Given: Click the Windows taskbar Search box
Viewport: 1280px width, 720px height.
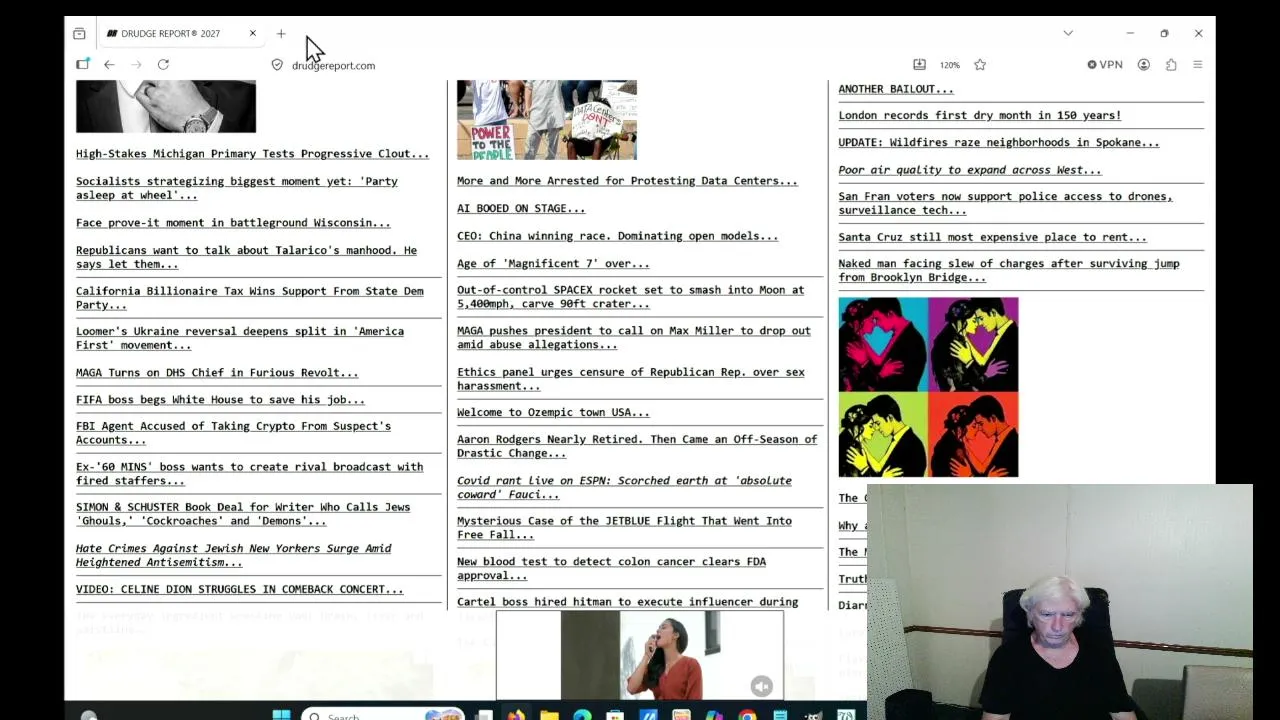Looking at the screenshot, I should 384,714.
